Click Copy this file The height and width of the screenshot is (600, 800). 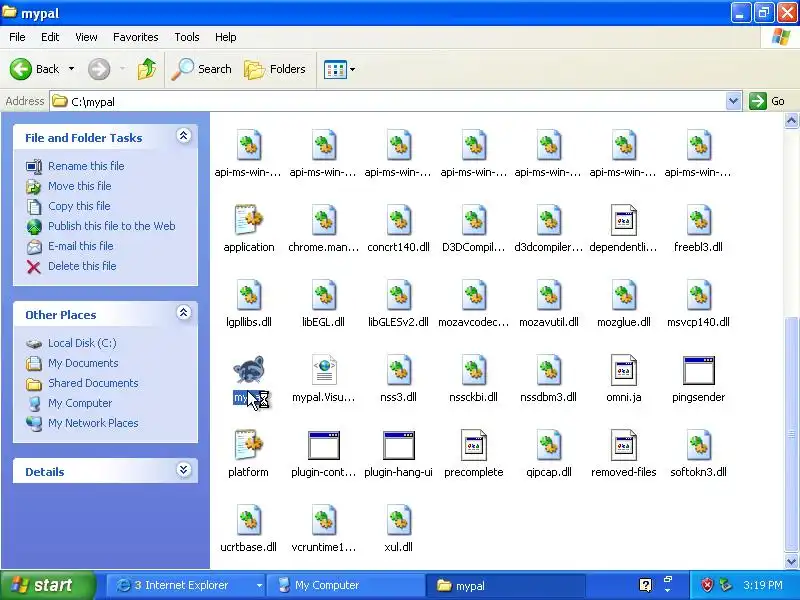(x=79, y=206)
